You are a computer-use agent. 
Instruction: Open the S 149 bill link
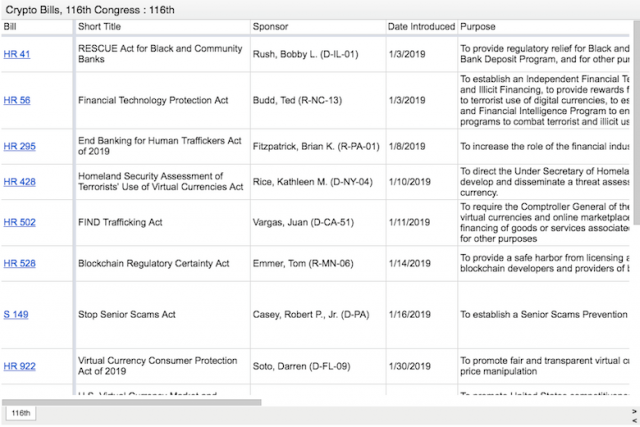[16, 314]
